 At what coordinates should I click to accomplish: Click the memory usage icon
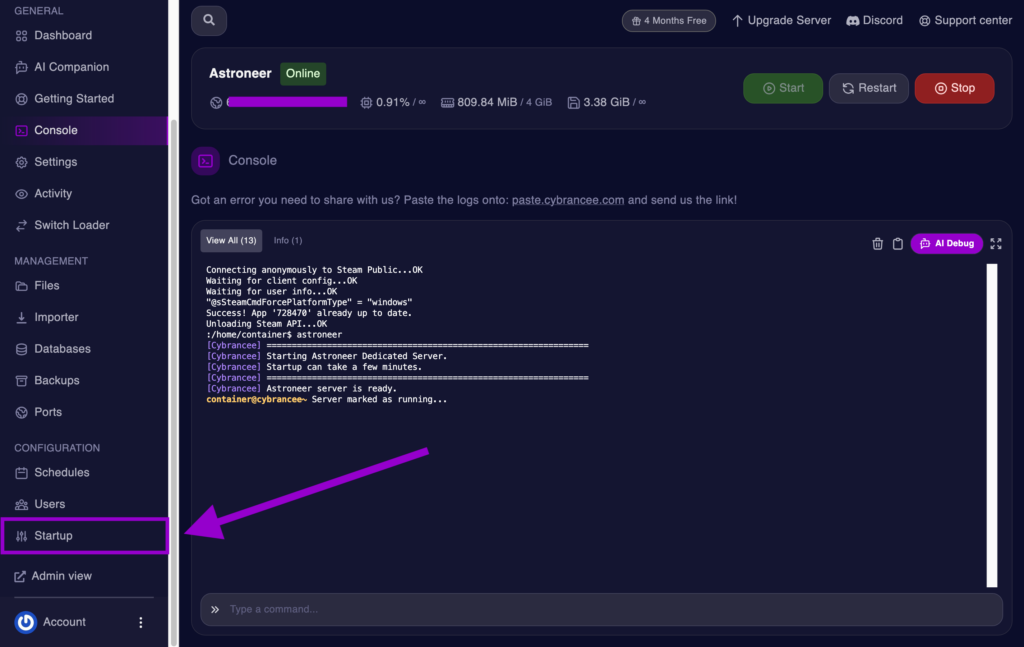[447, 103]
